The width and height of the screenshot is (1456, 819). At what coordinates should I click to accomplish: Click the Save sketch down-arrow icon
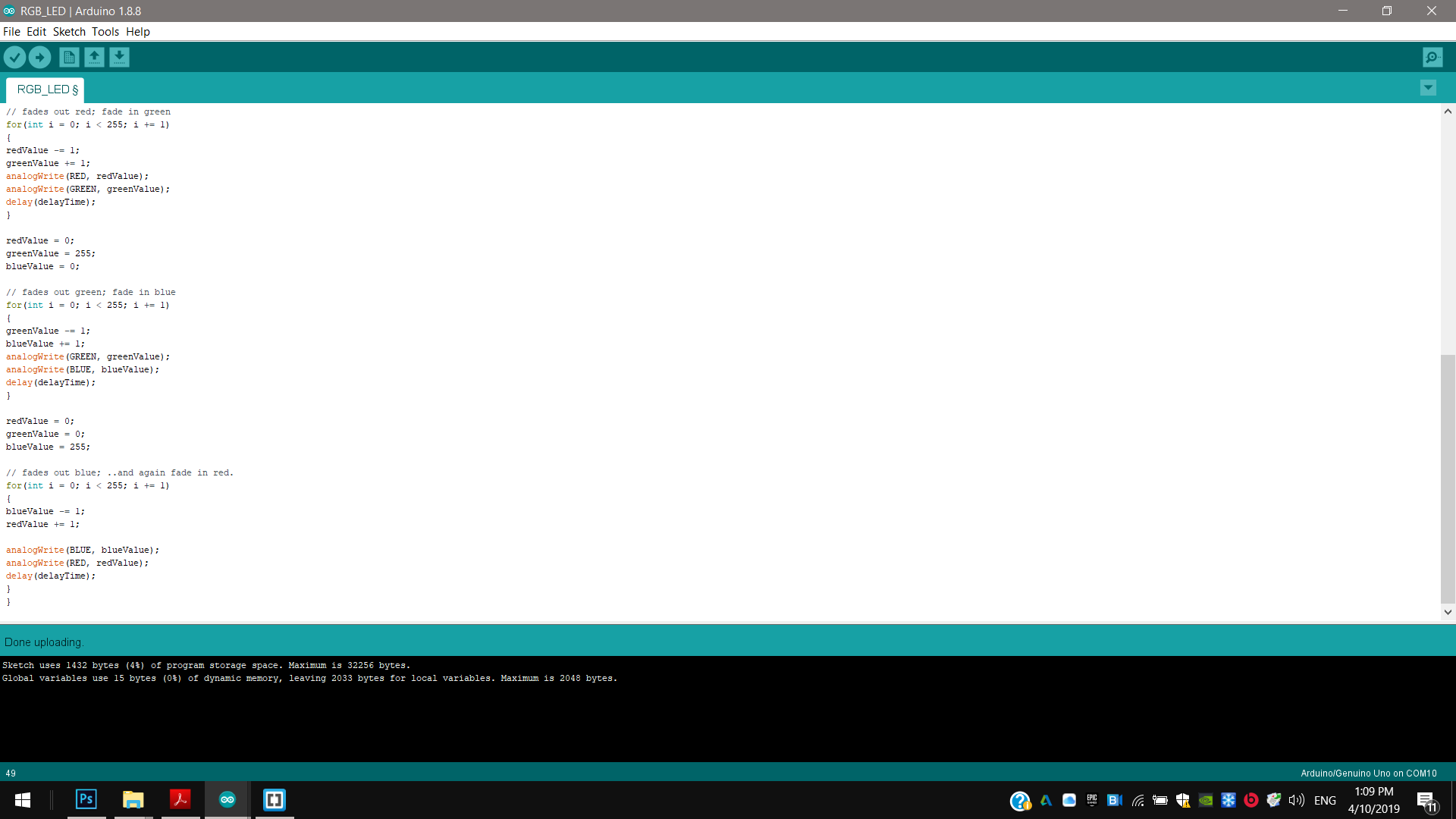119,57
